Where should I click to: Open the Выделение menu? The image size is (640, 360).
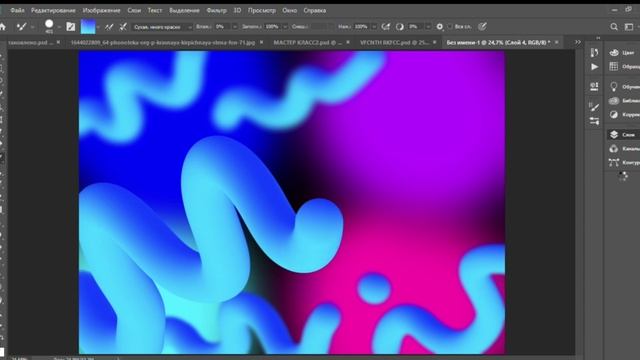[x=184, y=10]
